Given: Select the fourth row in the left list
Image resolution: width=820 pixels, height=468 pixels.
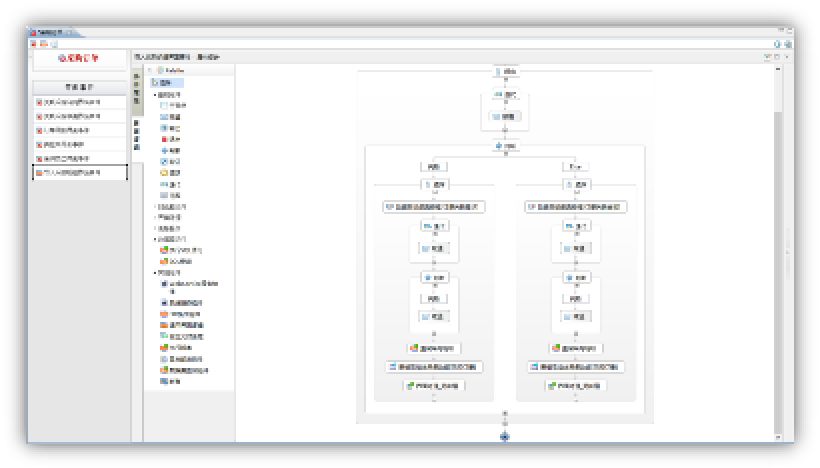Looking at the screenshot, I should (x=80, y=144).
